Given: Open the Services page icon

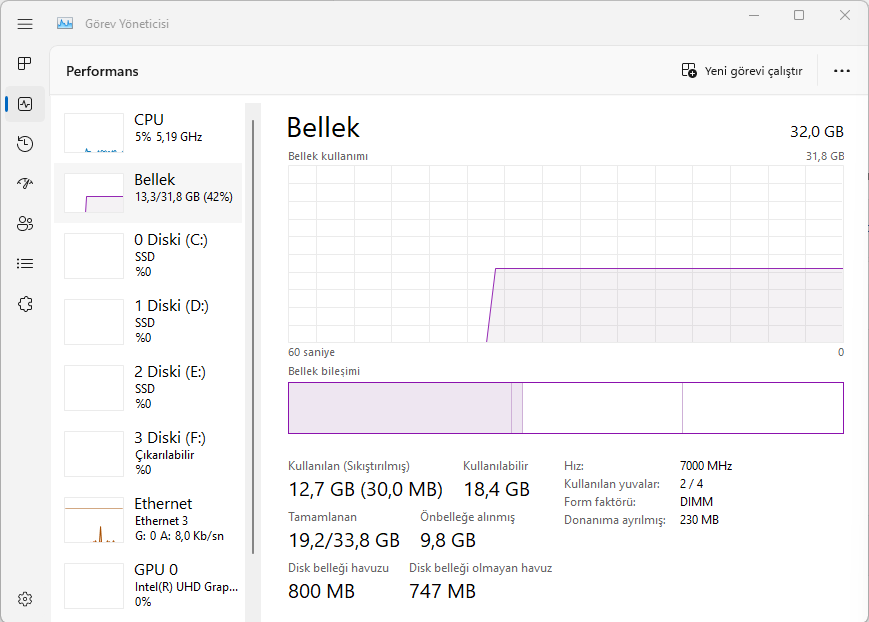Looking at the screenshot, I should point(25,304).
